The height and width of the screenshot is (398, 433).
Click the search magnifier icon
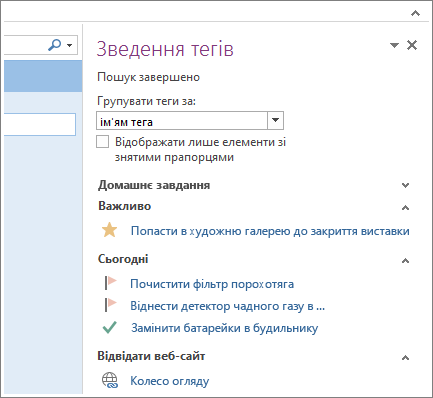click(55, 45)
